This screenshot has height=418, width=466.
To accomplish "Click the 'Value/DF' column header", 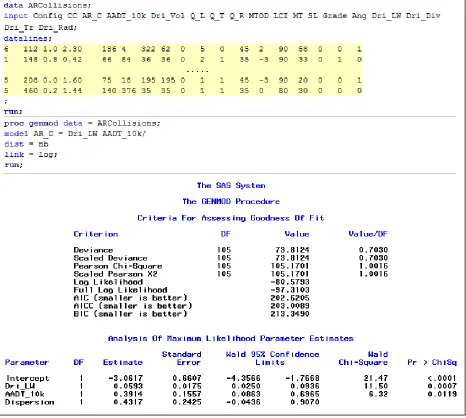I will point(368,234).
